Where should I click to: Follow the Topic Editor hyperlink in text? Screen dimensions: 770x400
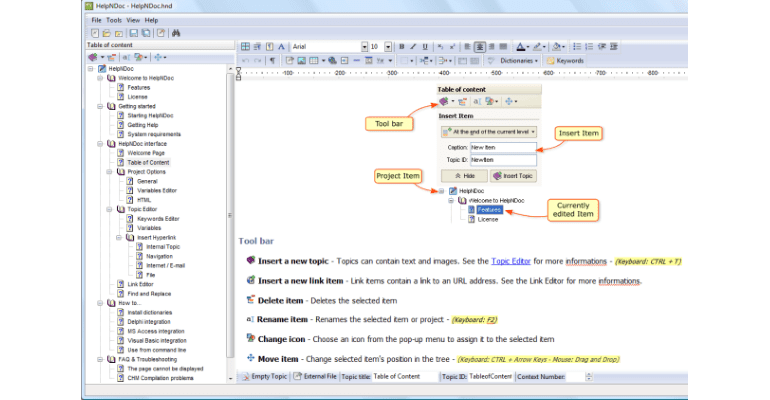click(511, 261)
